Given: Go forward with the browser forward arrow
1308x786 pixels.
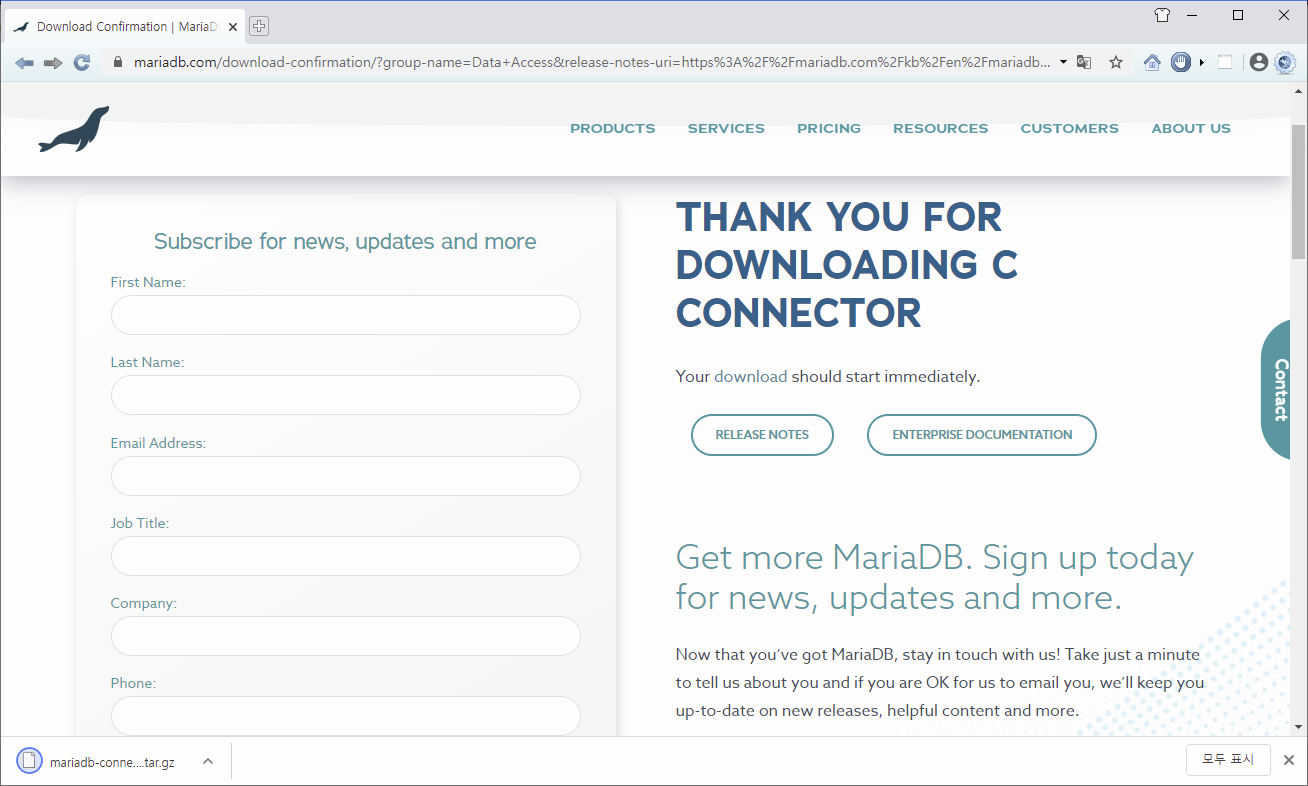Looking at the screenshot, I should (53, 62).
